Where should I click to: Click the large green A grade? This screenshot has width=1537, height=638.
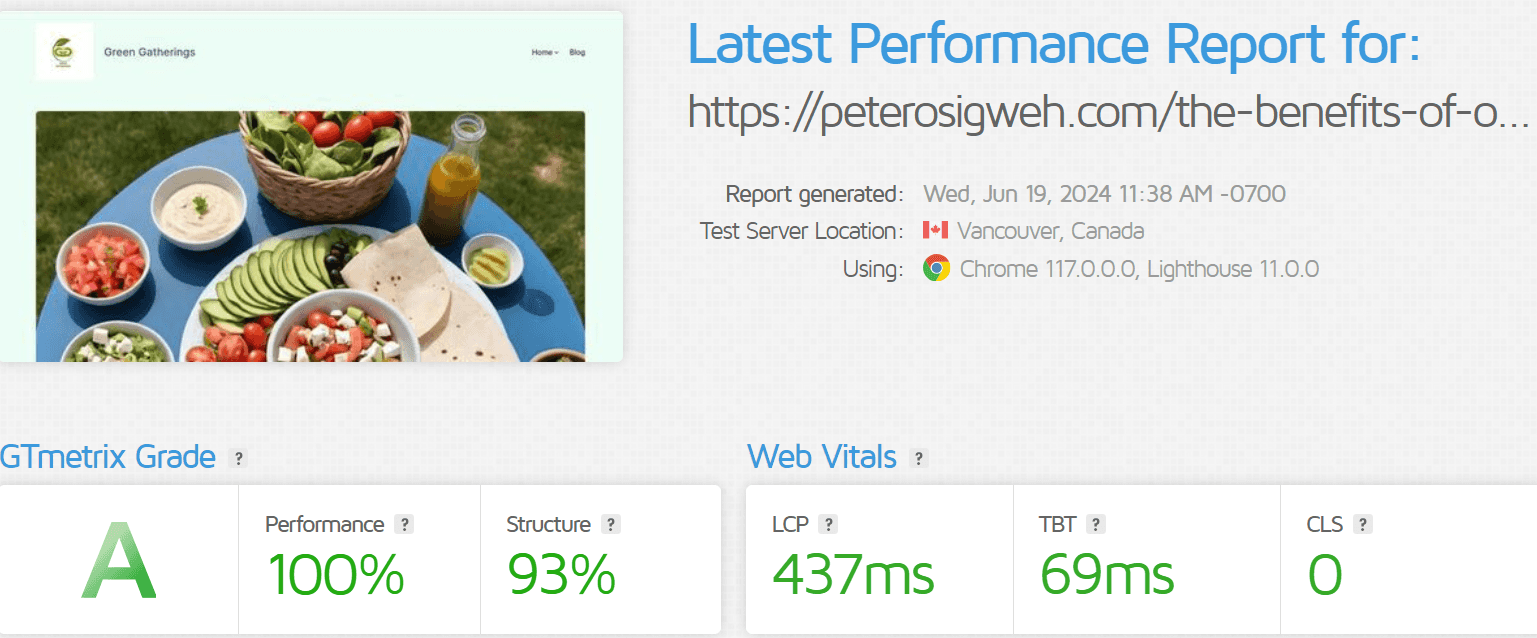point(119,561)
